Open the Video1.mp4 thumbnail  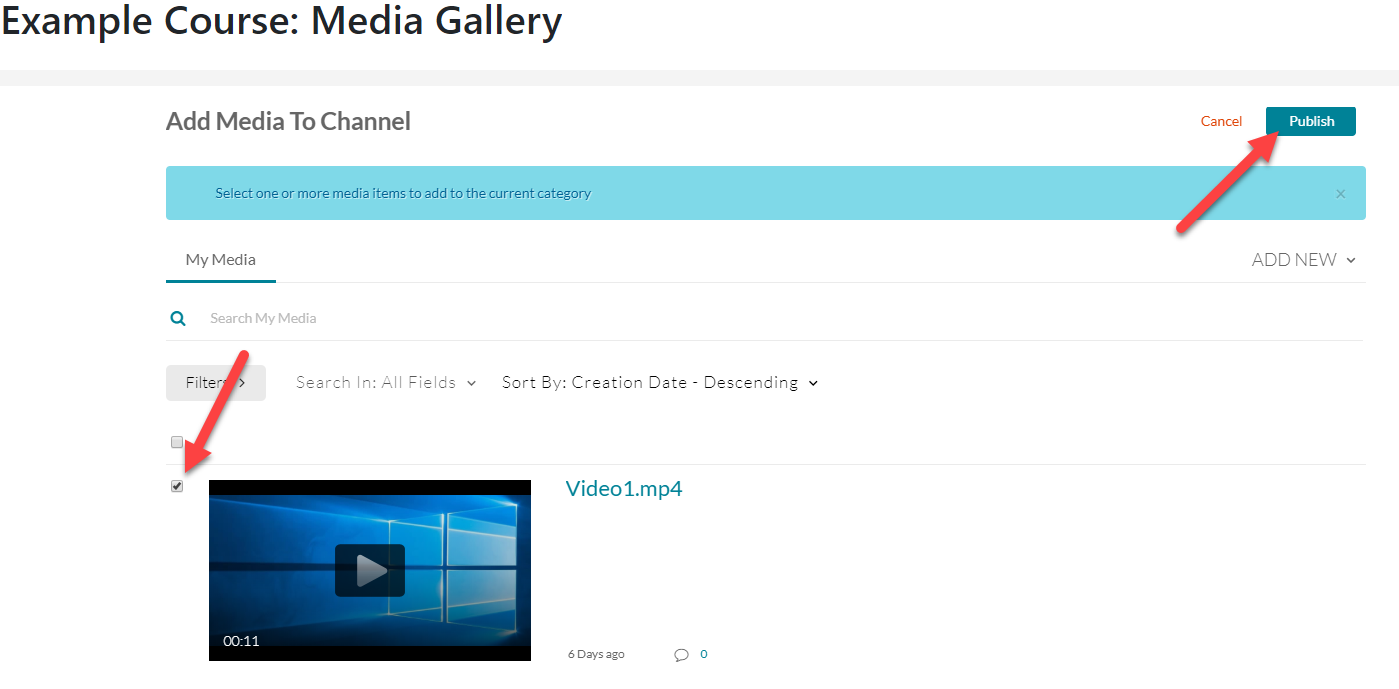370,570
